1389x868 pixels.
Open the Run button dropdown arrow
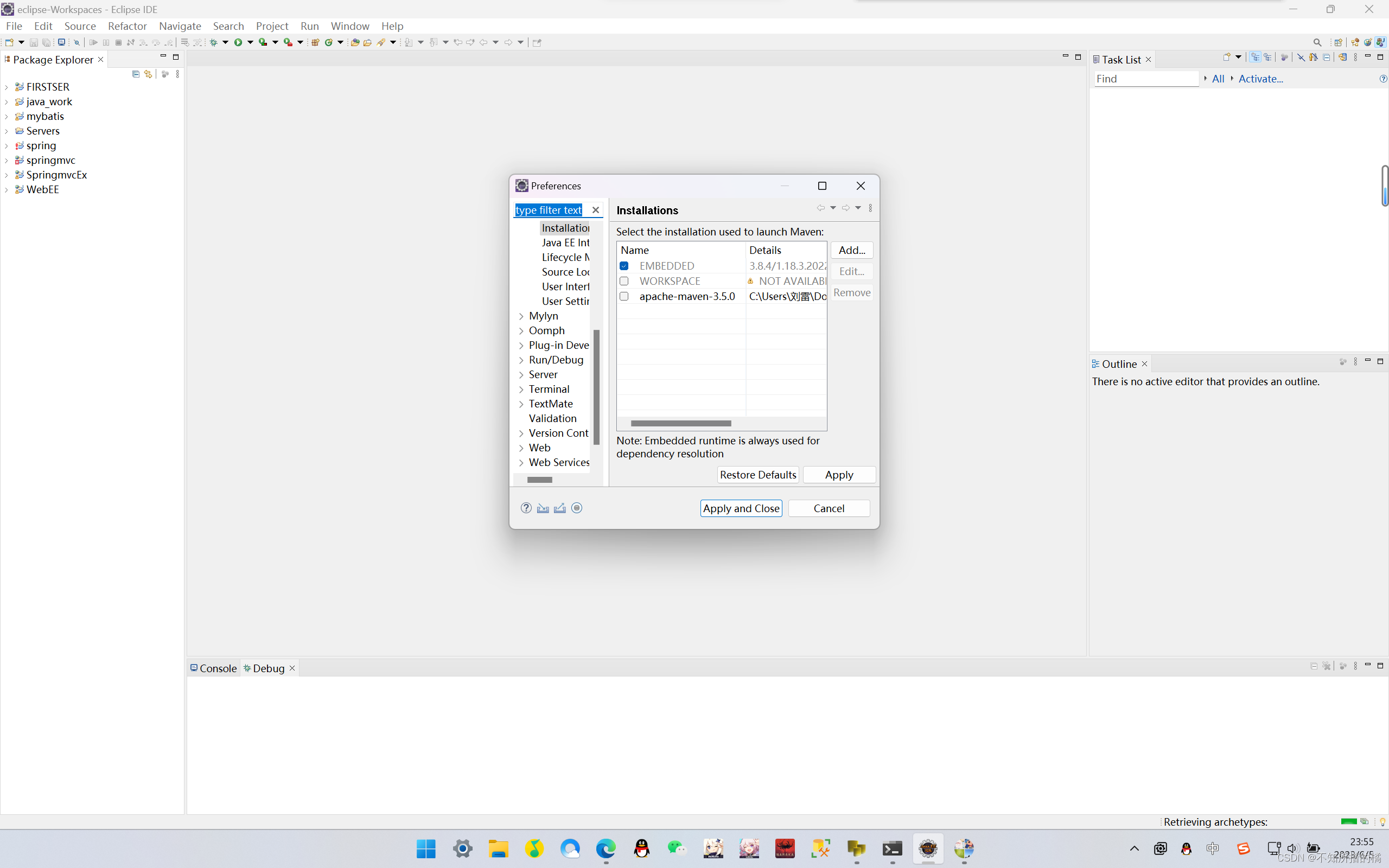click(x=250, y=42)
